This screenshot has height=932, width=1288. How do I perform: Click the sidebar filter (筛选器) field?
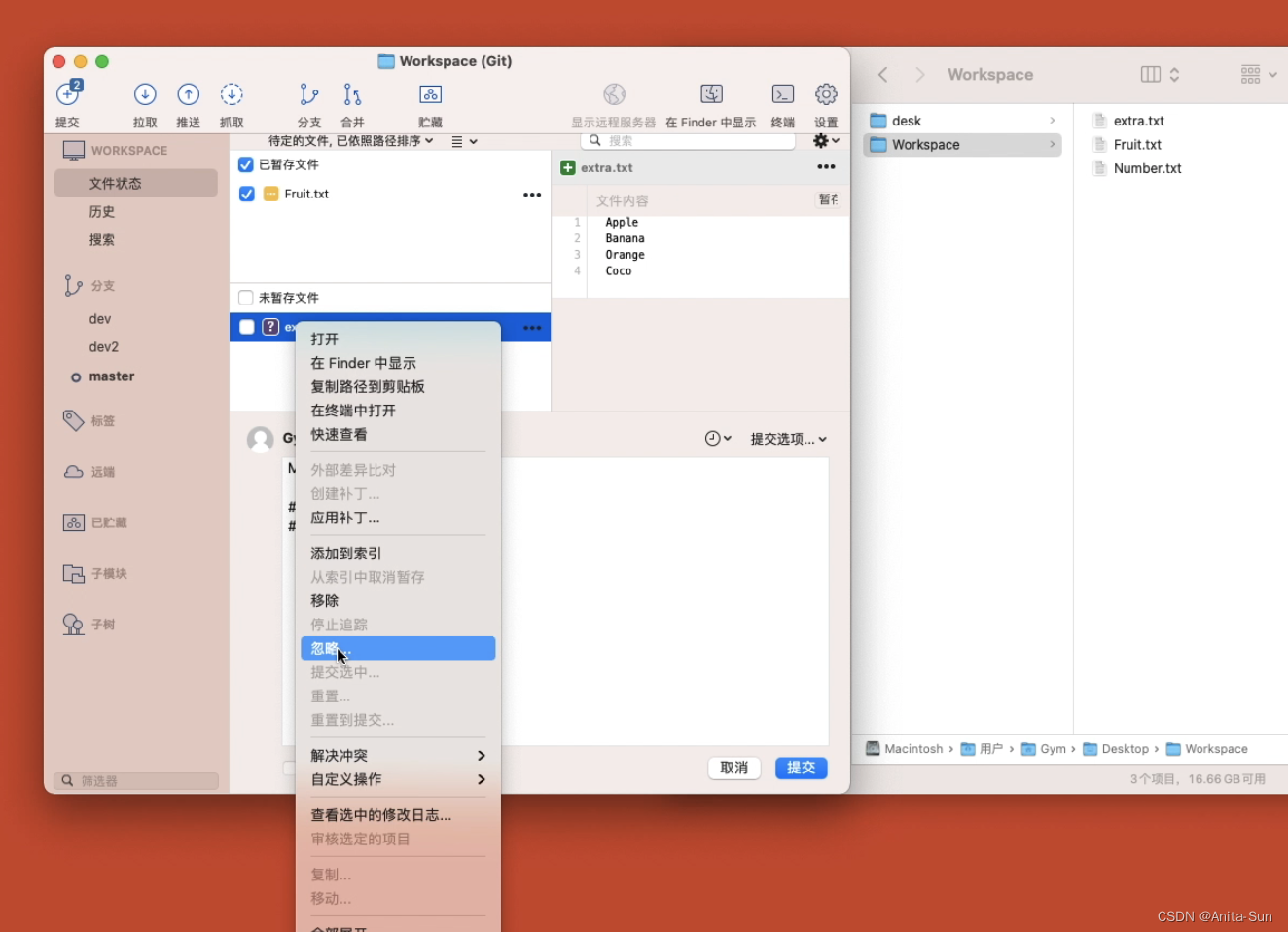coord(136,781)
